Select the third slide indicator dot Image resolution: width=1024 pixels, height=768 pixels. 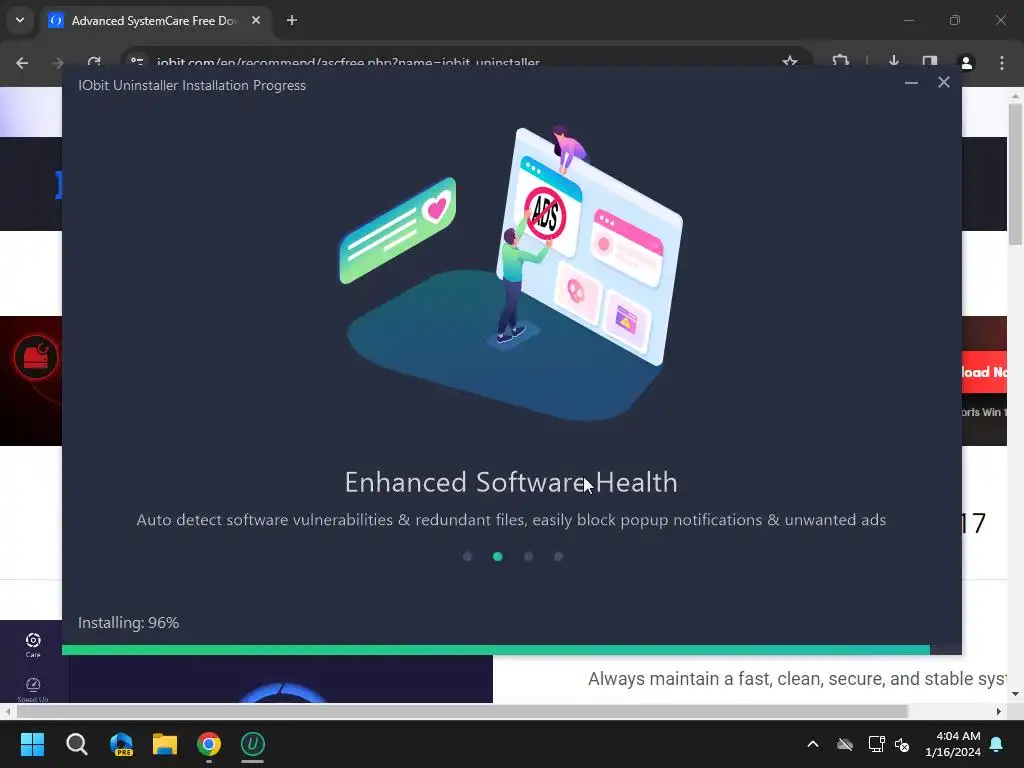click(x=528, y=556)
